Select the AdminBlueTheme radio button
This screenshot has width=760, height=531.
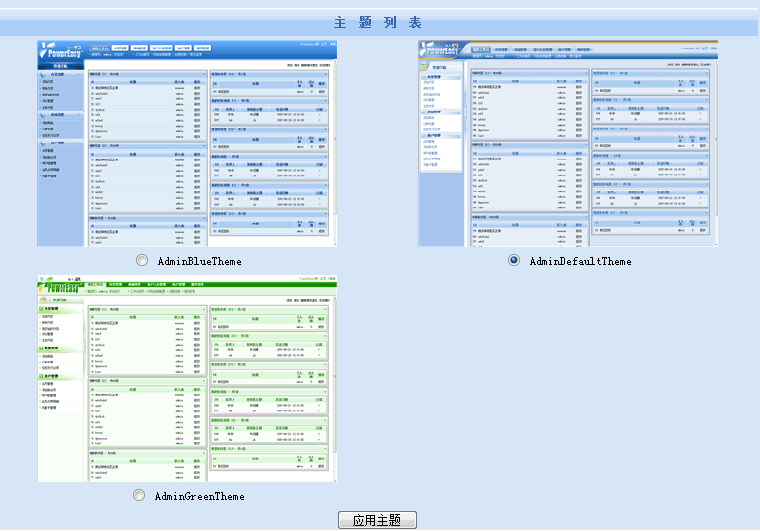tap(142, 260)
